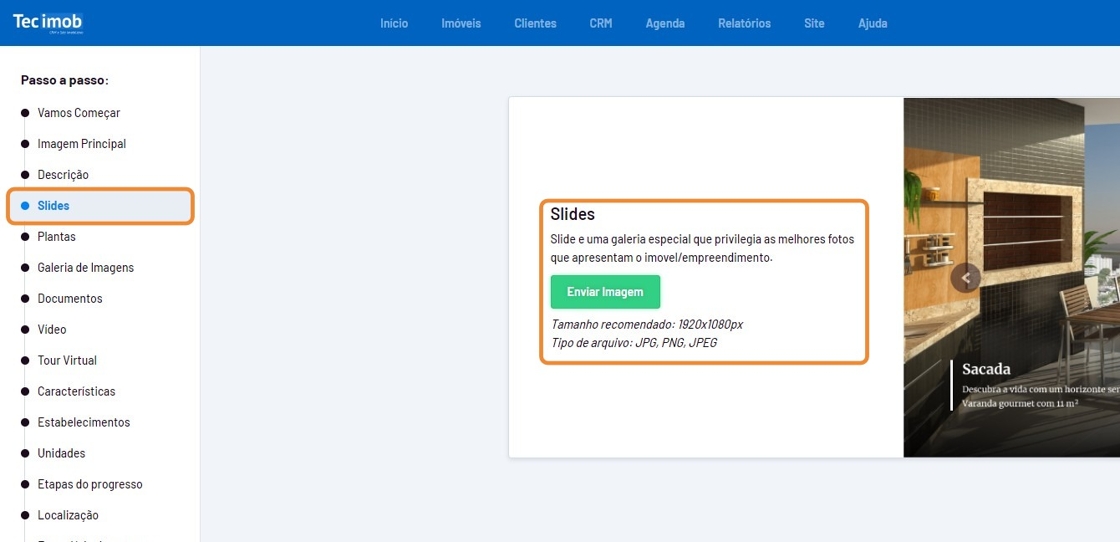Screen dimensions: 1120x542
Task: Select the Vamos Começar step
Action: coord(78,113)
